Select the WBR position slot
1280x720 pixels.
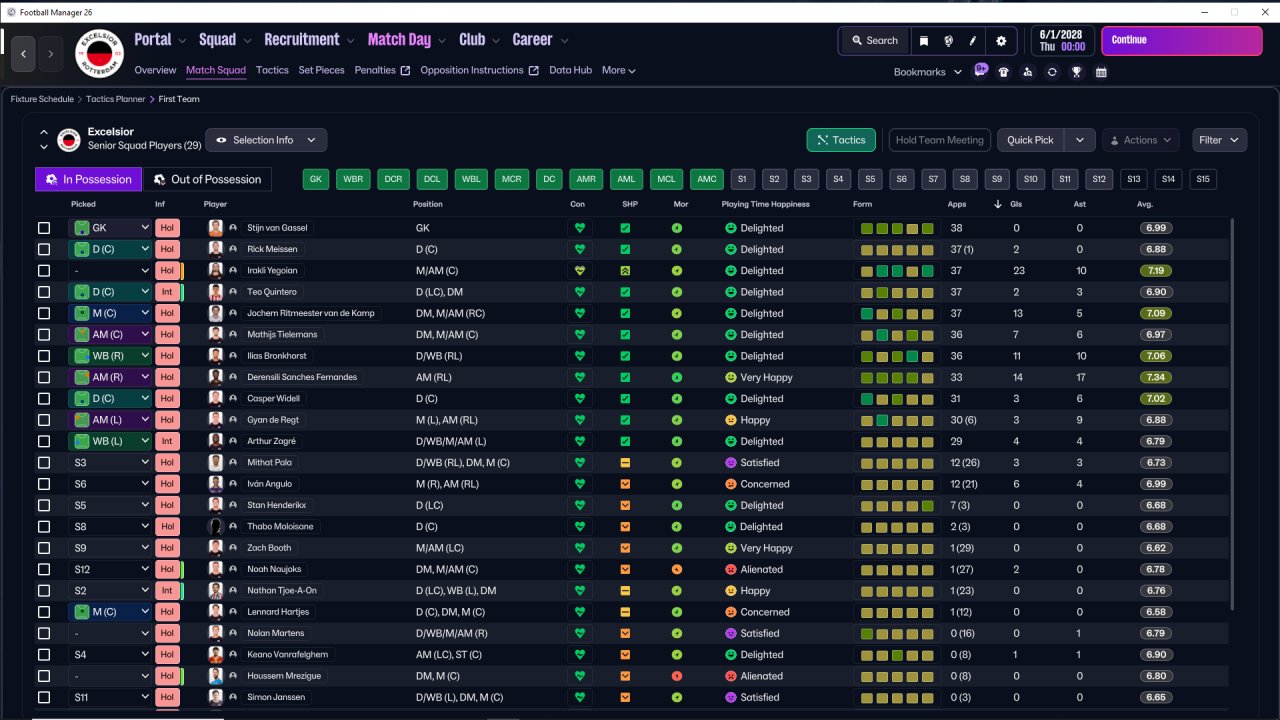tap(353, 179)
